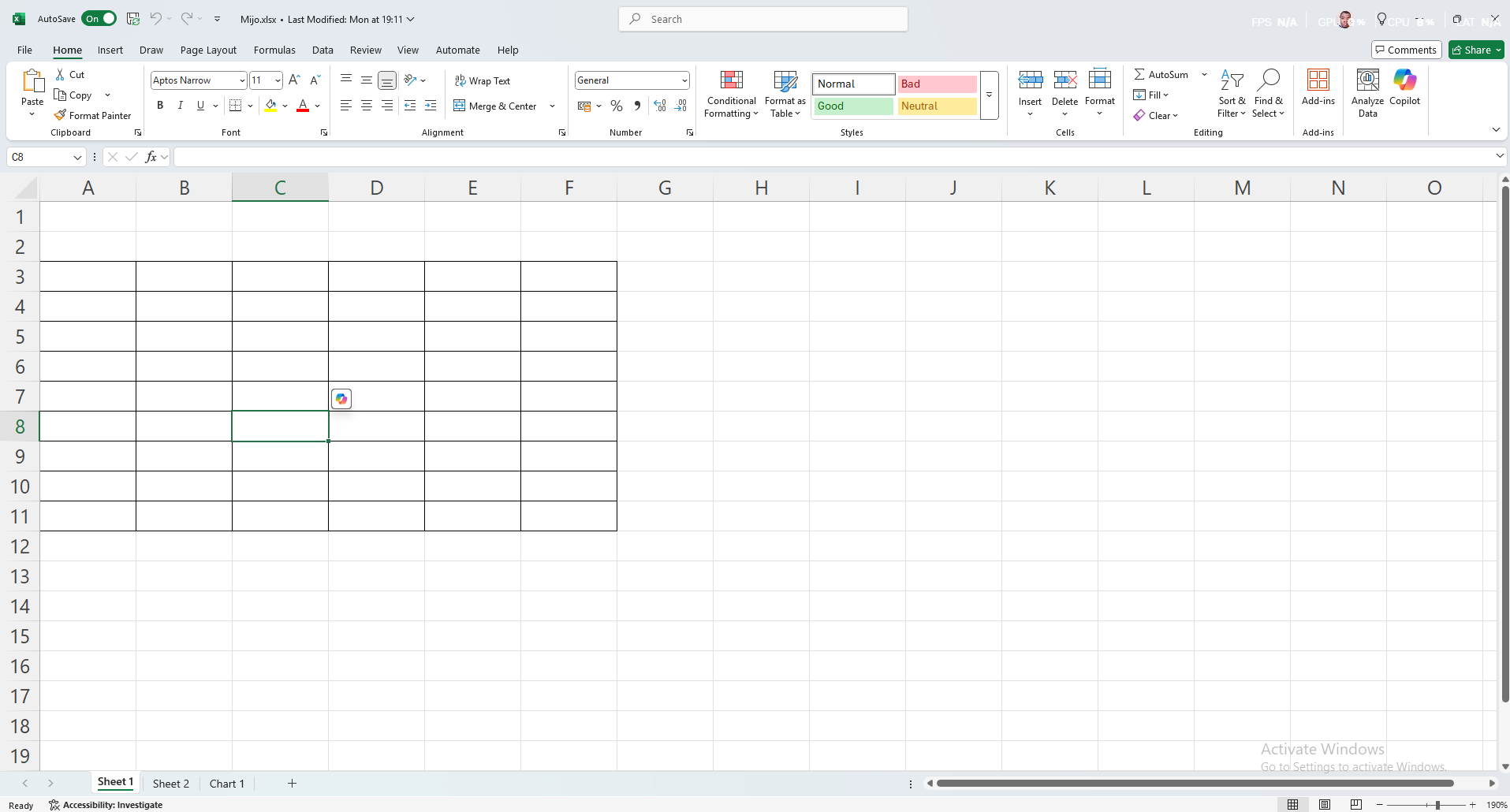Open the Formulas ribbon tab

tap(274, 50)
